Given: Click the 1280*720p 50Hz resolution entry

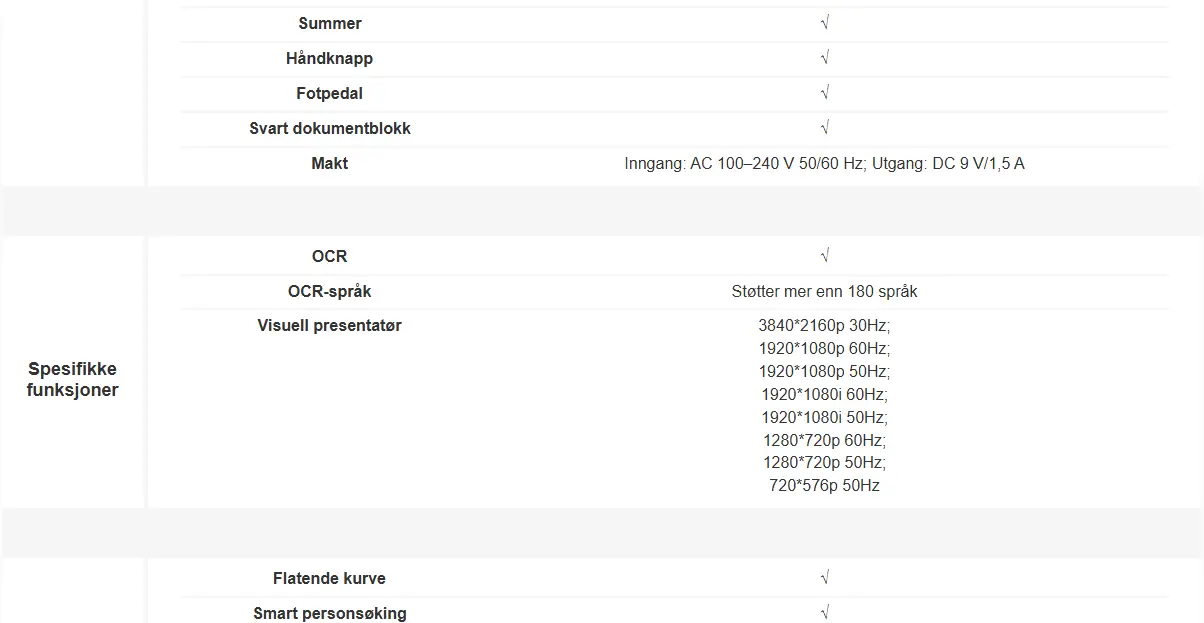Looking at the screenshot, I should tap(824, 462).
